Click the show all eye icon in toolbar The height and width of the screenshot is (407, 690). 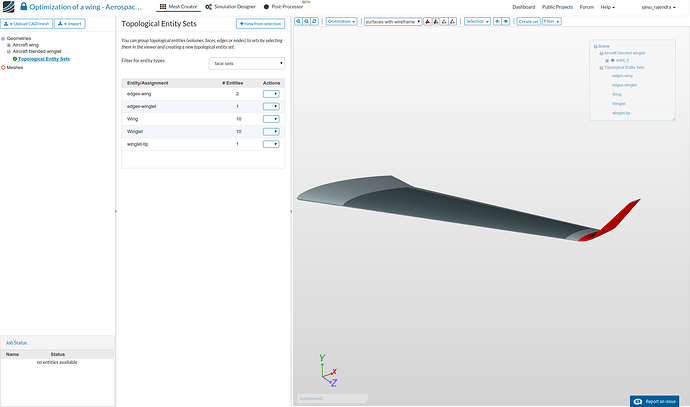tap(506, 21)
